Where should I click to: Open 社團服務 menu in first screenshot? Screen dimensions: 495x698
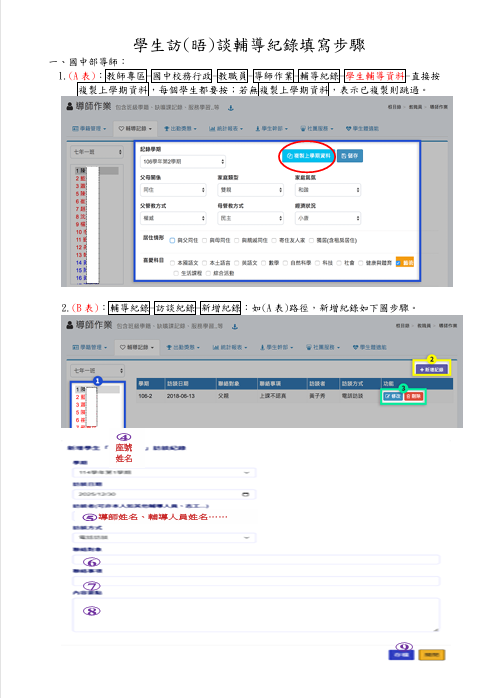pos(316,129)
